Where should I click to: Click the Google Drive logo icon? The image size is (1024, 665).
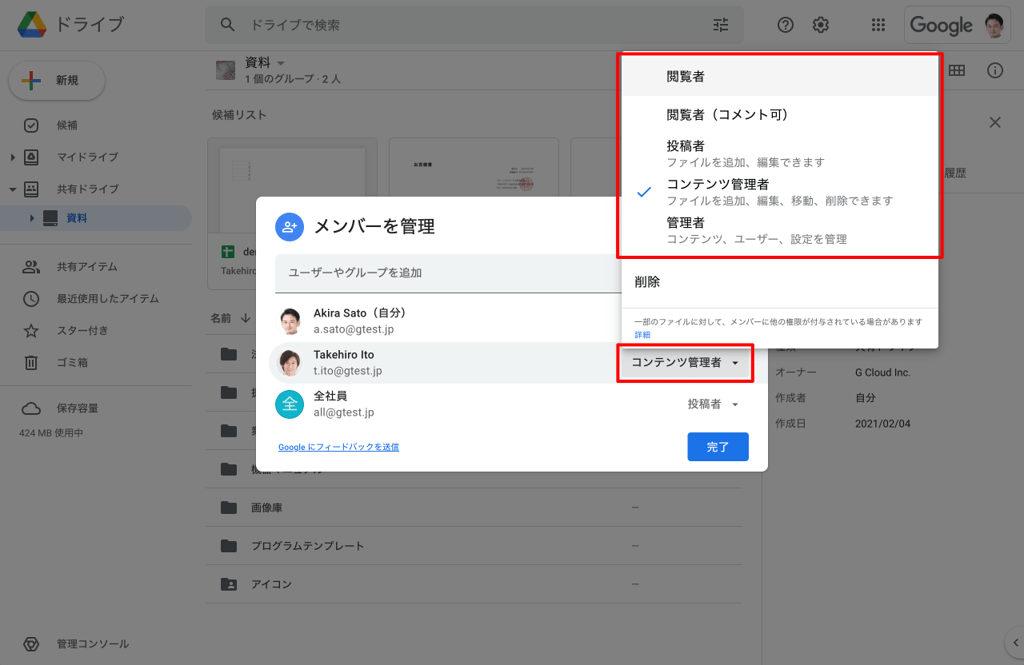click(x=32, y=25)
